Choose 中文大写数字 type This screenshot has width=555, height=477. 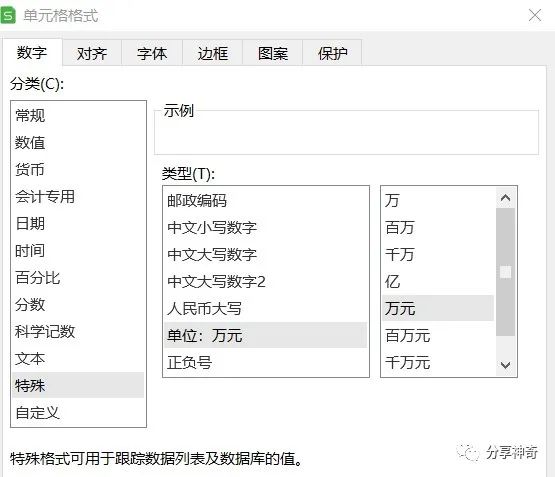pyautogui.click(x=266, y=254)
